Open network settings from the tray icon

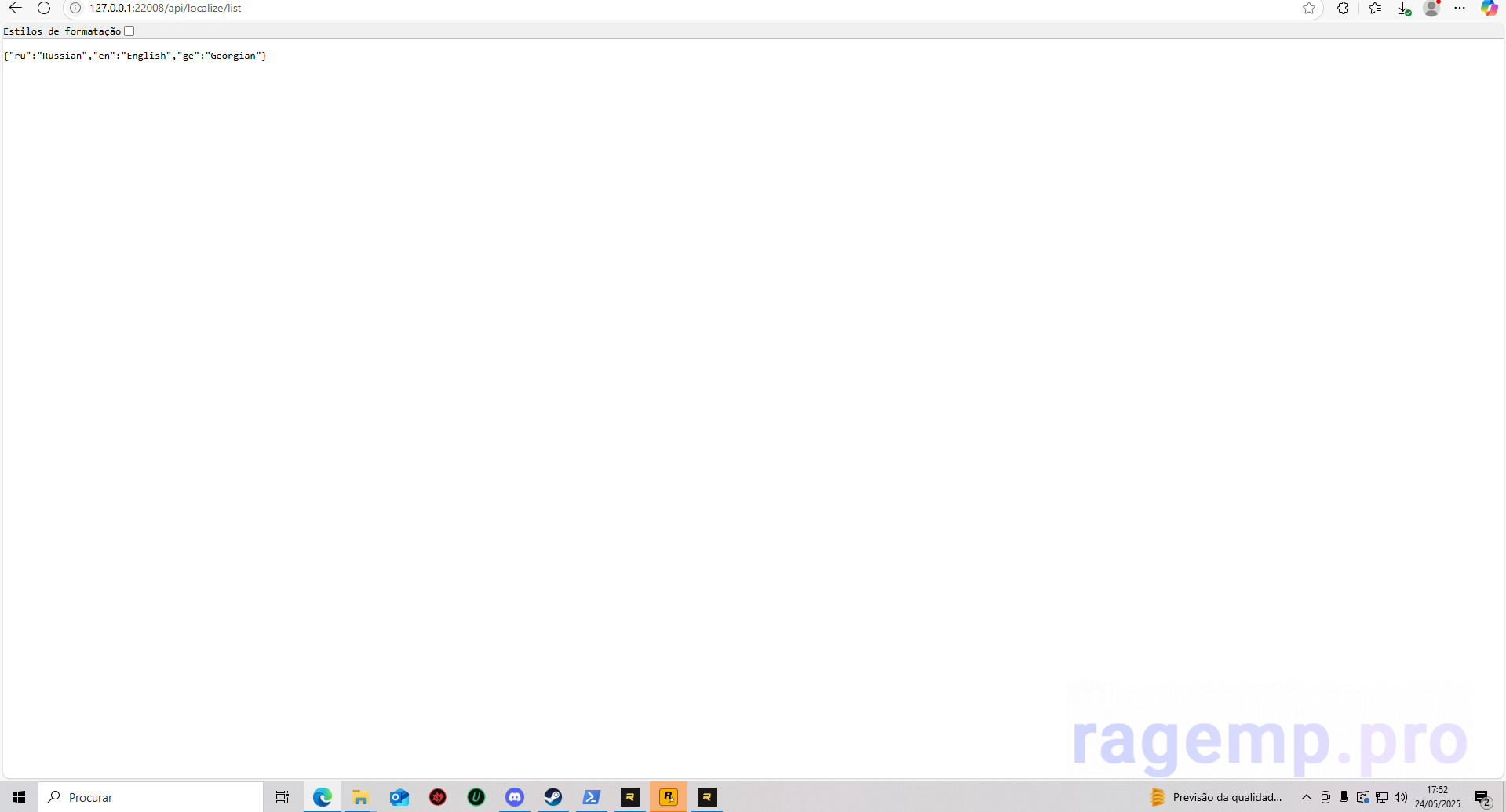pos(1382,797)
